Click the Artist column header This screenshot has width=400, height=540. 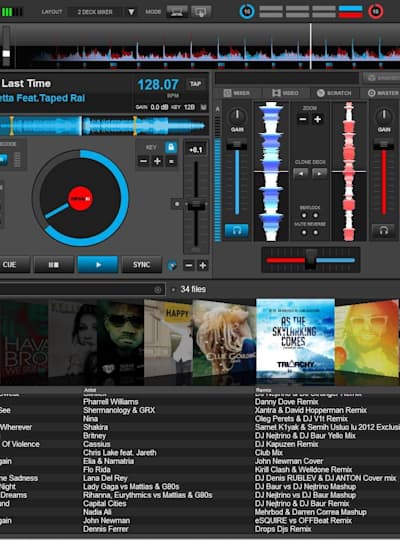click(x=90, y=390)
